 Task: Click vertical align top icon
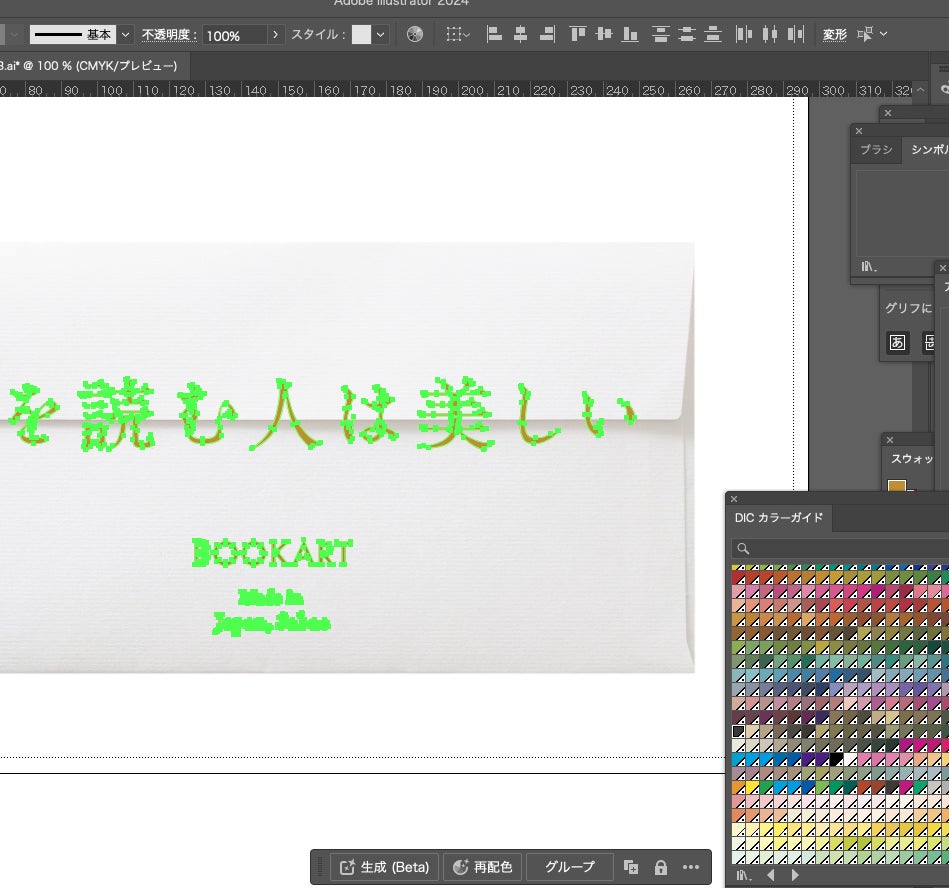(577, 34)
